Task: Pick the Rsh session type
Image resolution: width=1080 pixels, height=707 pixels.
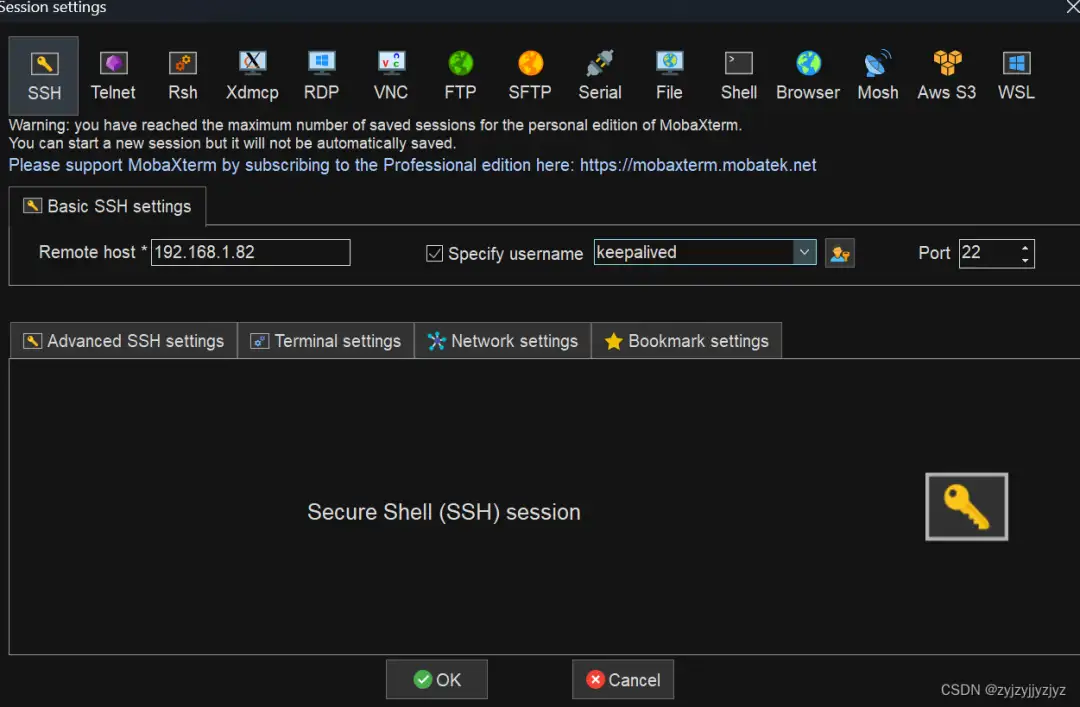Action: coord(183,76)
